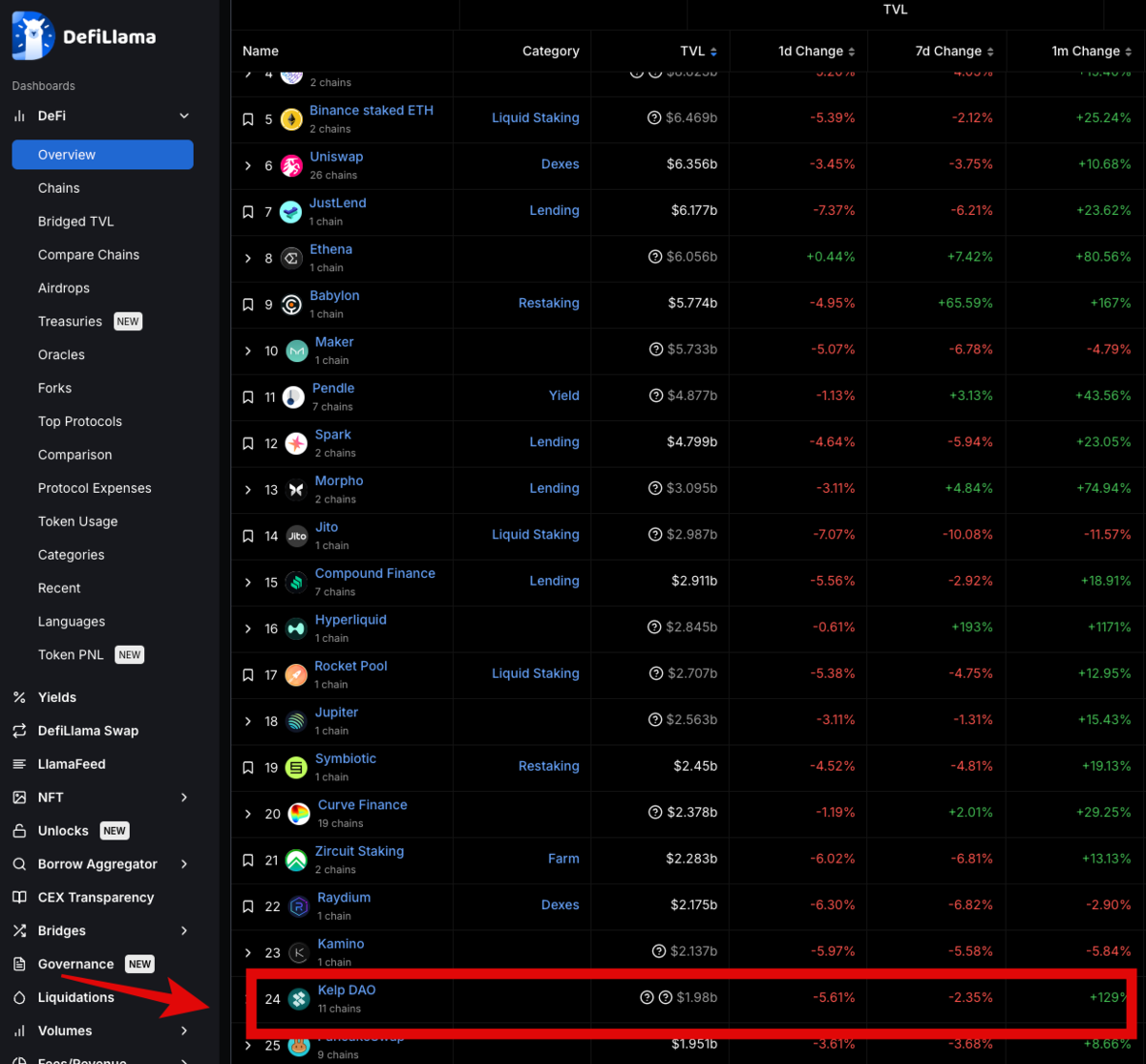Open the Token PNL page
The height and width of the screenshot is (1064, 1146).
click(71, 655)
